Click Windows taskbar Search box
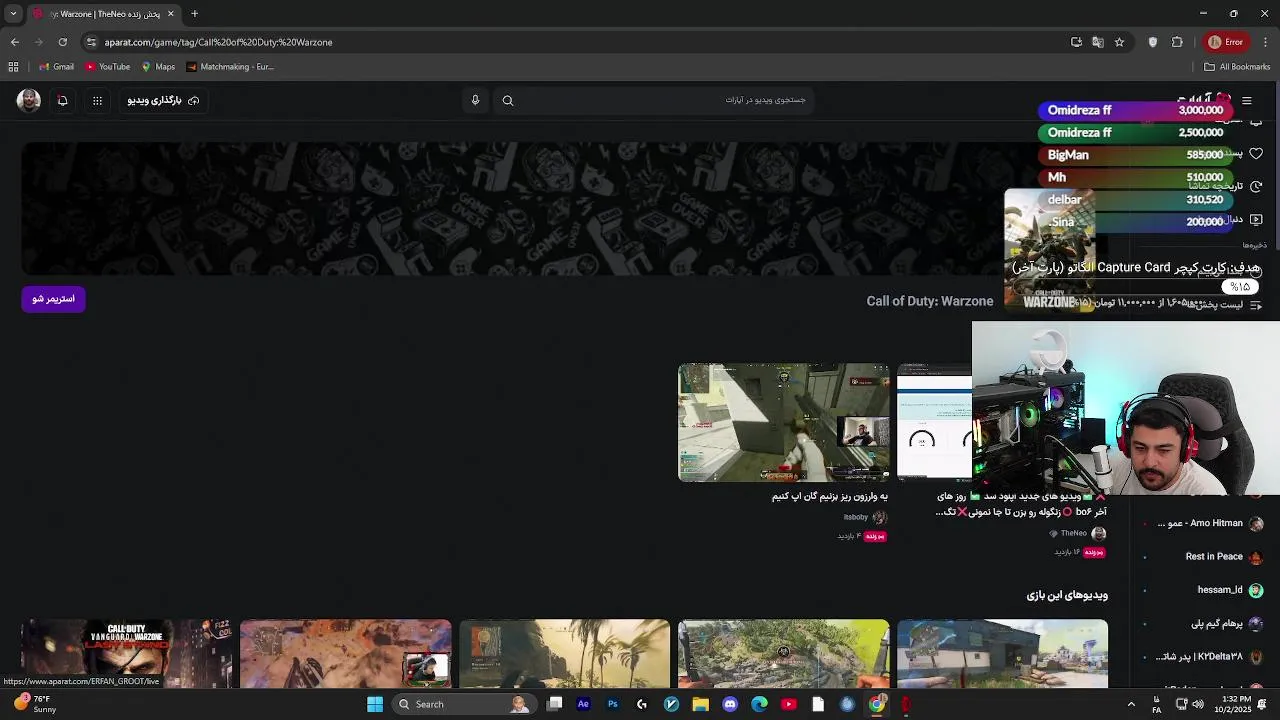This screenshot has height=720, width=1280. point(463,704)
